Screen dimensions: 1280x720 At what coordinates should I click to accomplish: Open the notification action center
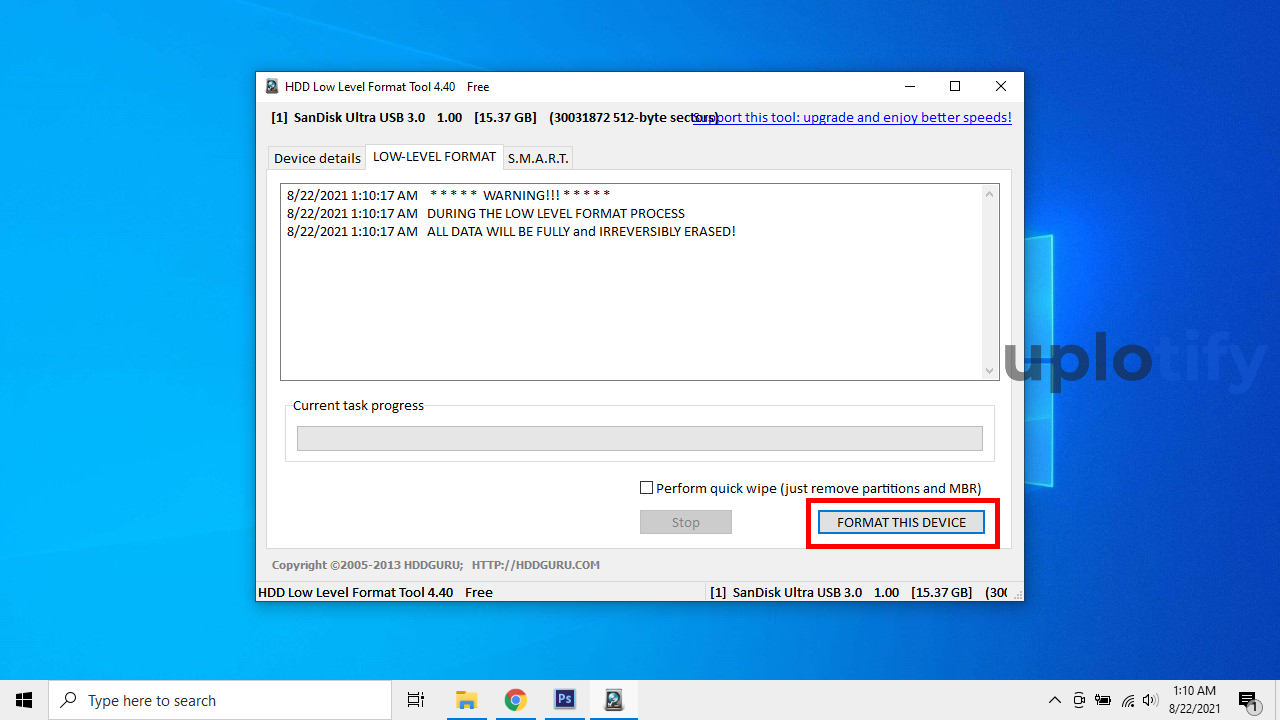click(x=1248, y=700)
